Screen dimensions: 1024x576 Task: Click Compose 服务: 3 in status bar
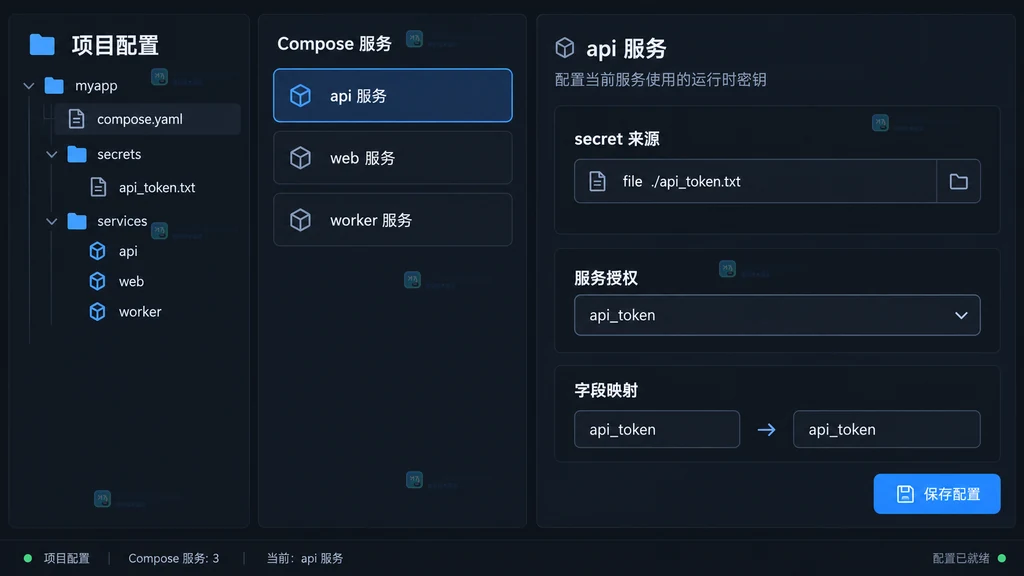pos(174,558)
